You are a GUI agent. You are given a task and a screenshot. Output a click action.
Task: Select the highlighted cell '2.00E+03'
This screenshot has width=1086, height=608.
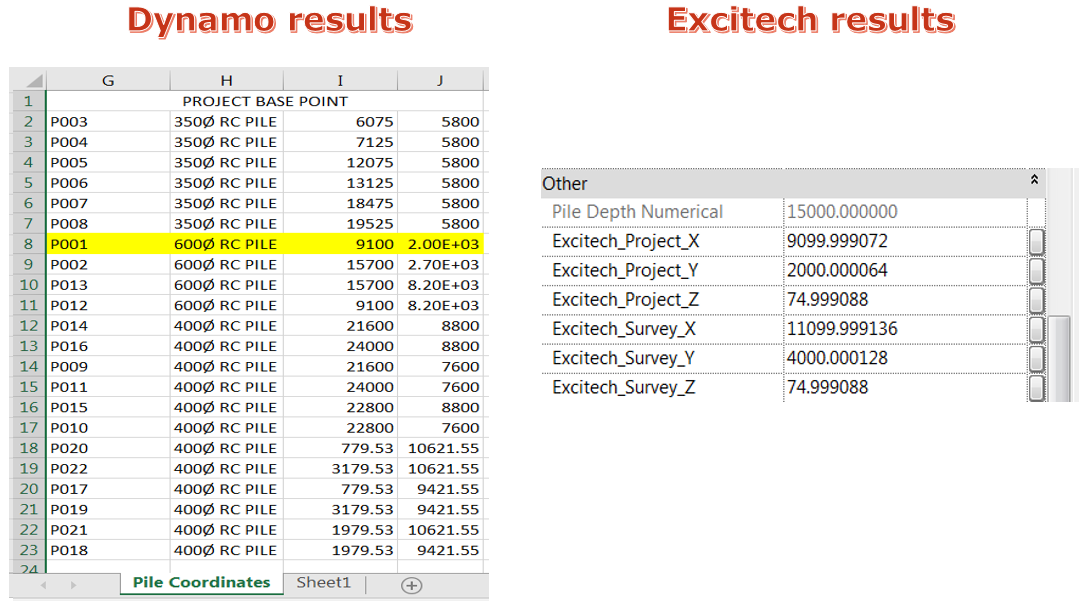(440, 244)
